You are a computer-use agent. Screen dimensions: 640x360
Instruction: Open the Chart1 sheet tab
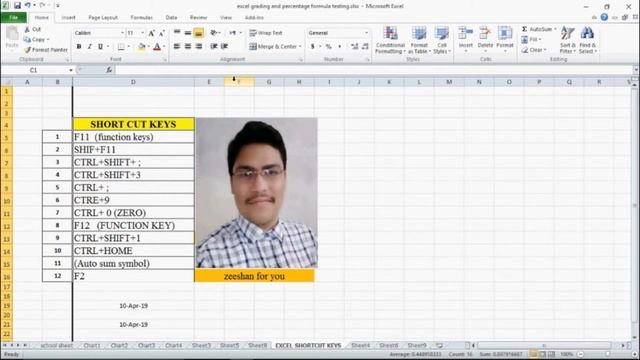click(92, 345)
